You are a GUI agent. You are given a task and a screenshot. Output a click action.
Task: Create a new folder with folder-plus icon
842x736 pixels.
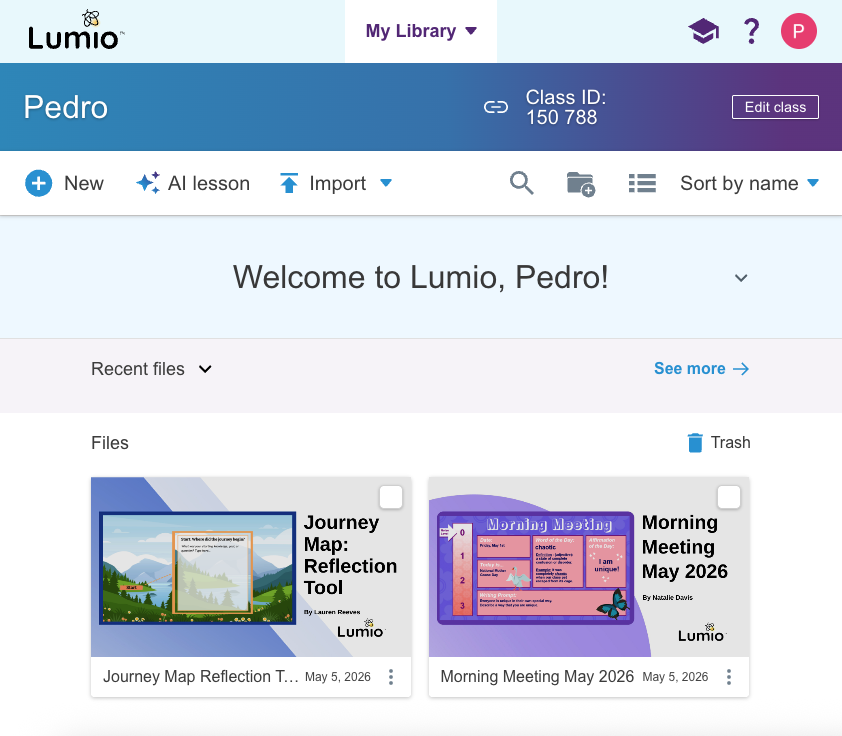[581, 184]
